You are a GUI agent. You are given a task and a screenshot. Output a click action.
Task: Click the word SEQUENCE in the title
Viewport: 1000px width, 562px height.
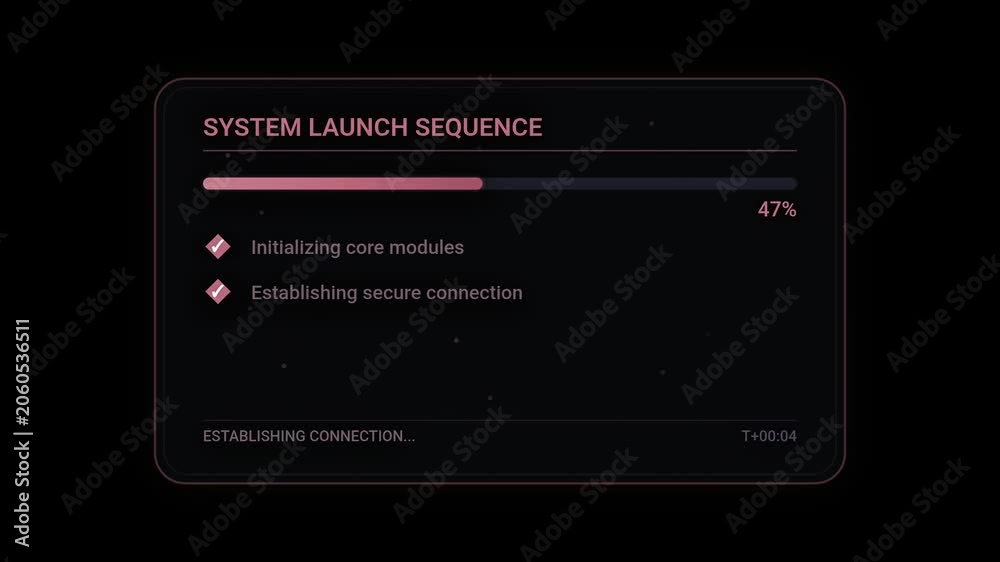(478, 127)
